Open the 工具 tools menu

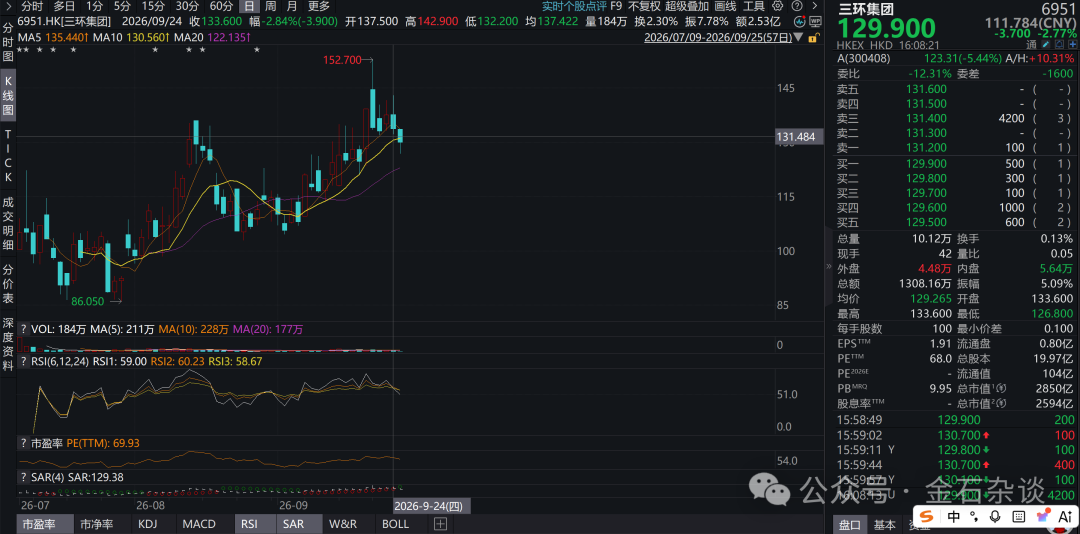coord(754,6)
